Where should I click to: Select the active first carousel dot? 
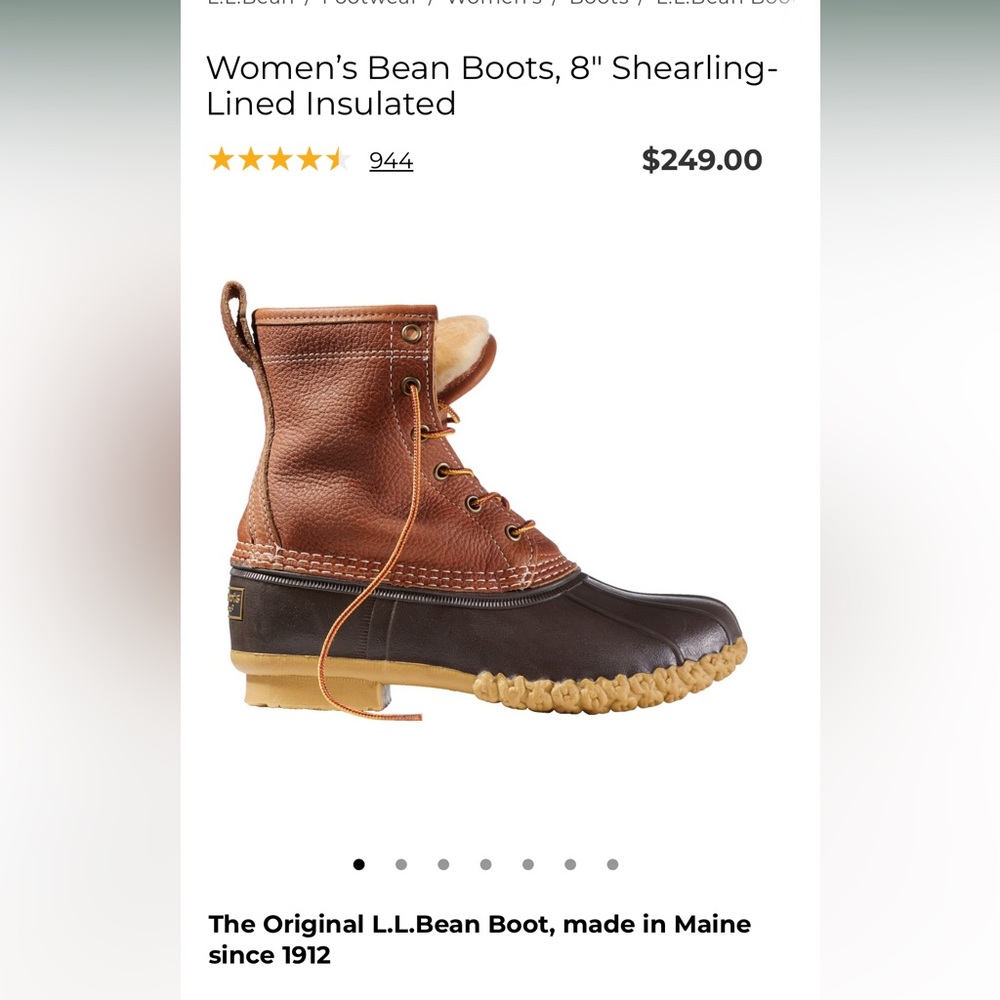359,862
